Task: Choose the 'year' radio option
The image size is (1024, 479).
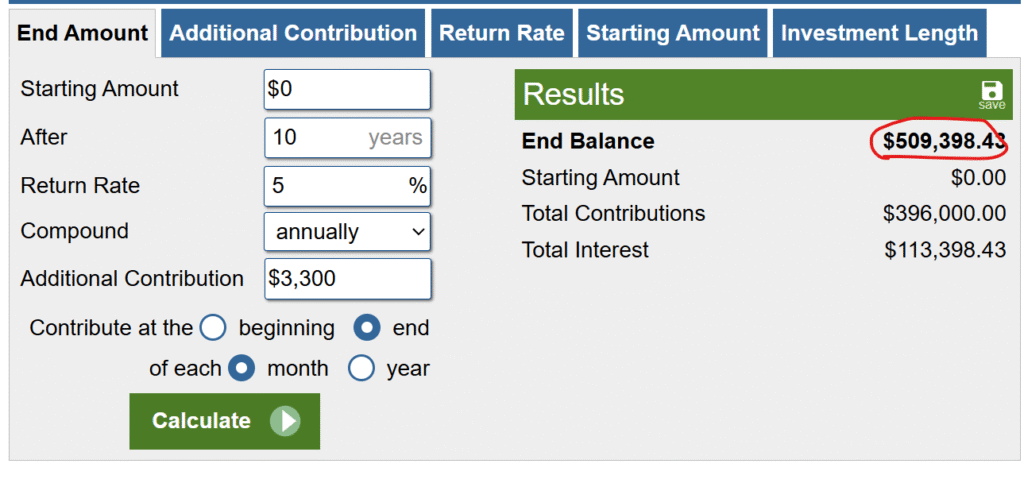Action: tap(361, 368)
